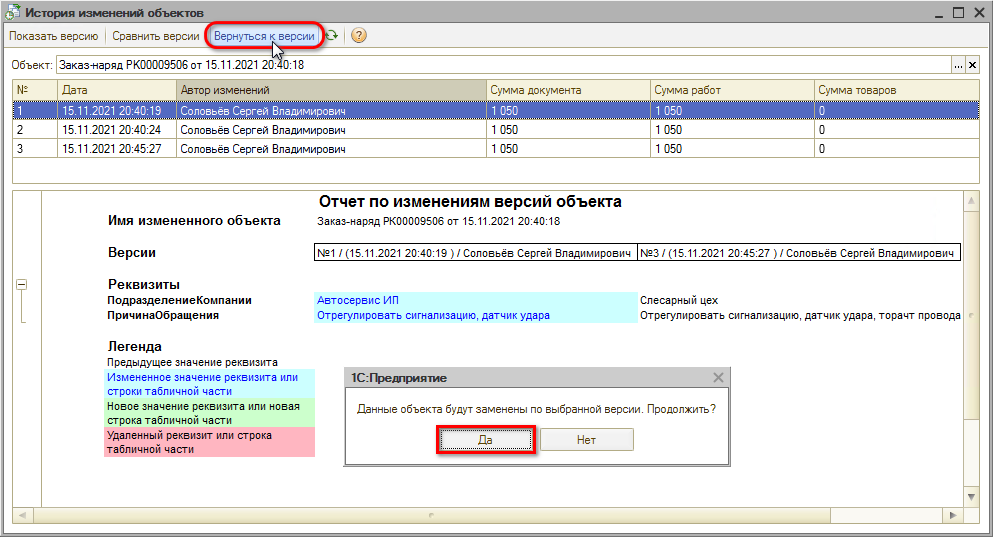This screenshot has height=537, width=993.
Task: Click the pink deleted-attribute legend cell
Action: click(x=209, y=443)
